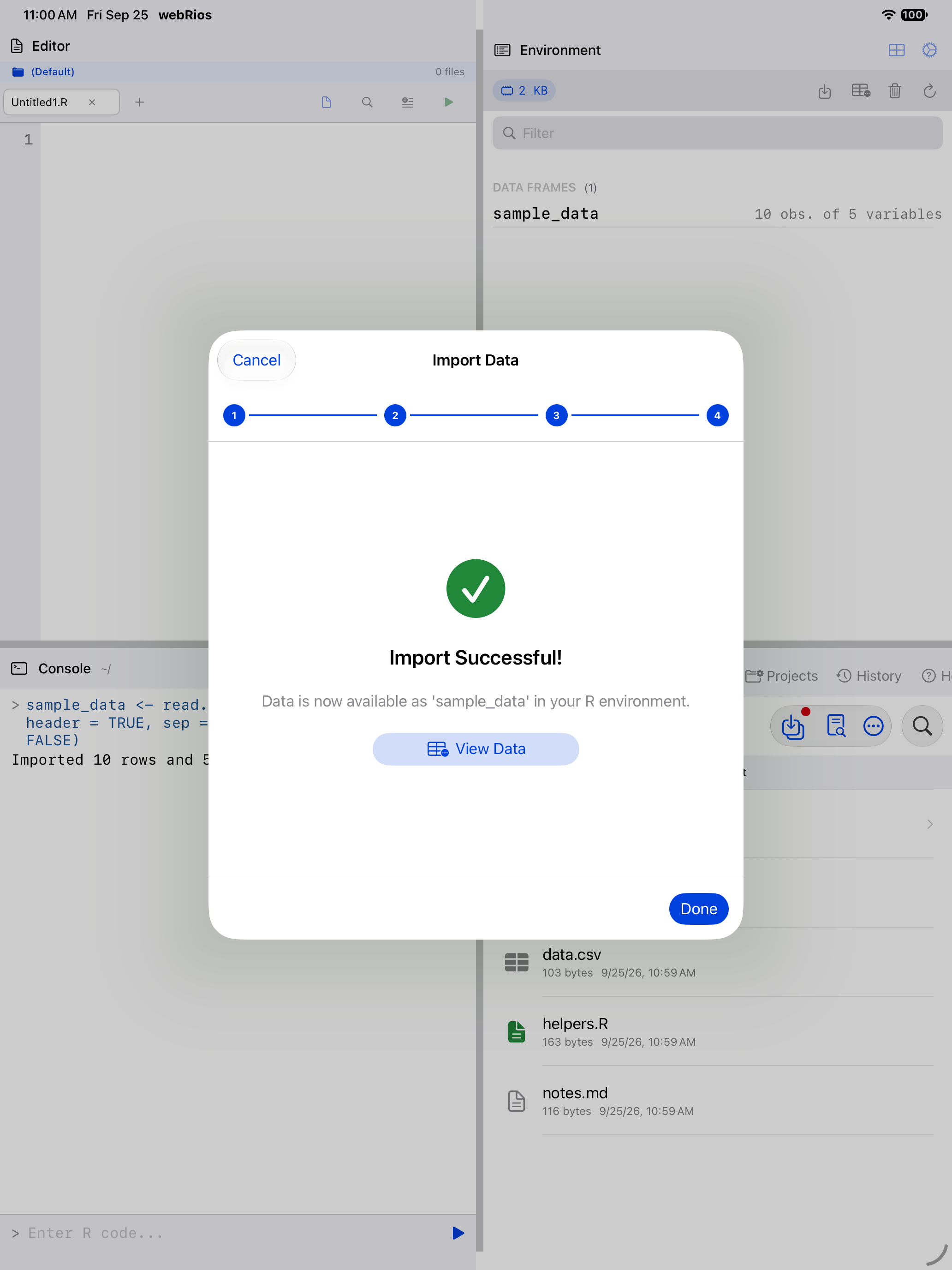Click the Editor panel header icon
Screen dimensions: 952x1270
[x=17, y=46]
